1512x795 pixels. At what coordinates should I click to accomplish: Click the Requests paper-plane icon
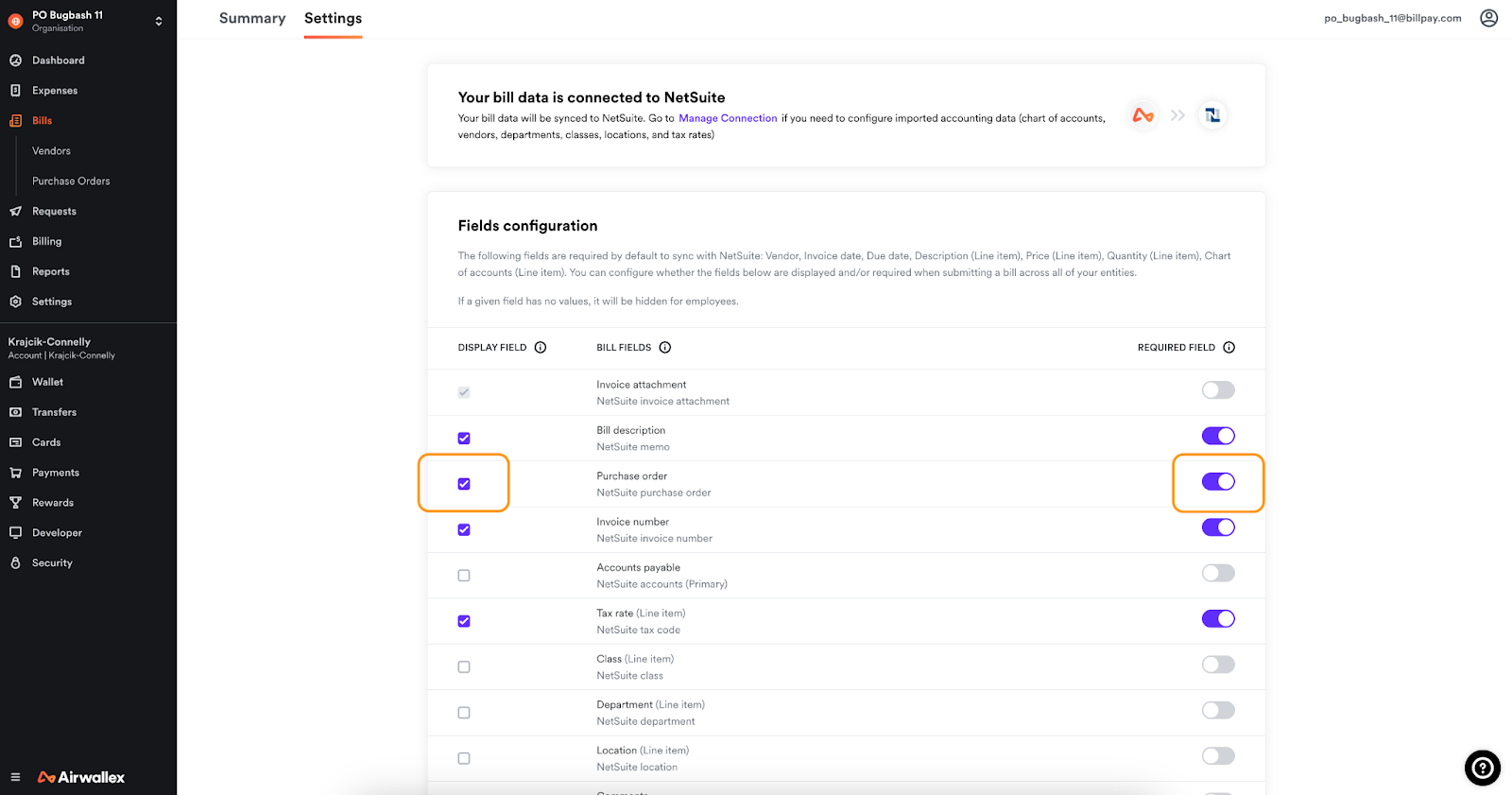tap(15, 212)
